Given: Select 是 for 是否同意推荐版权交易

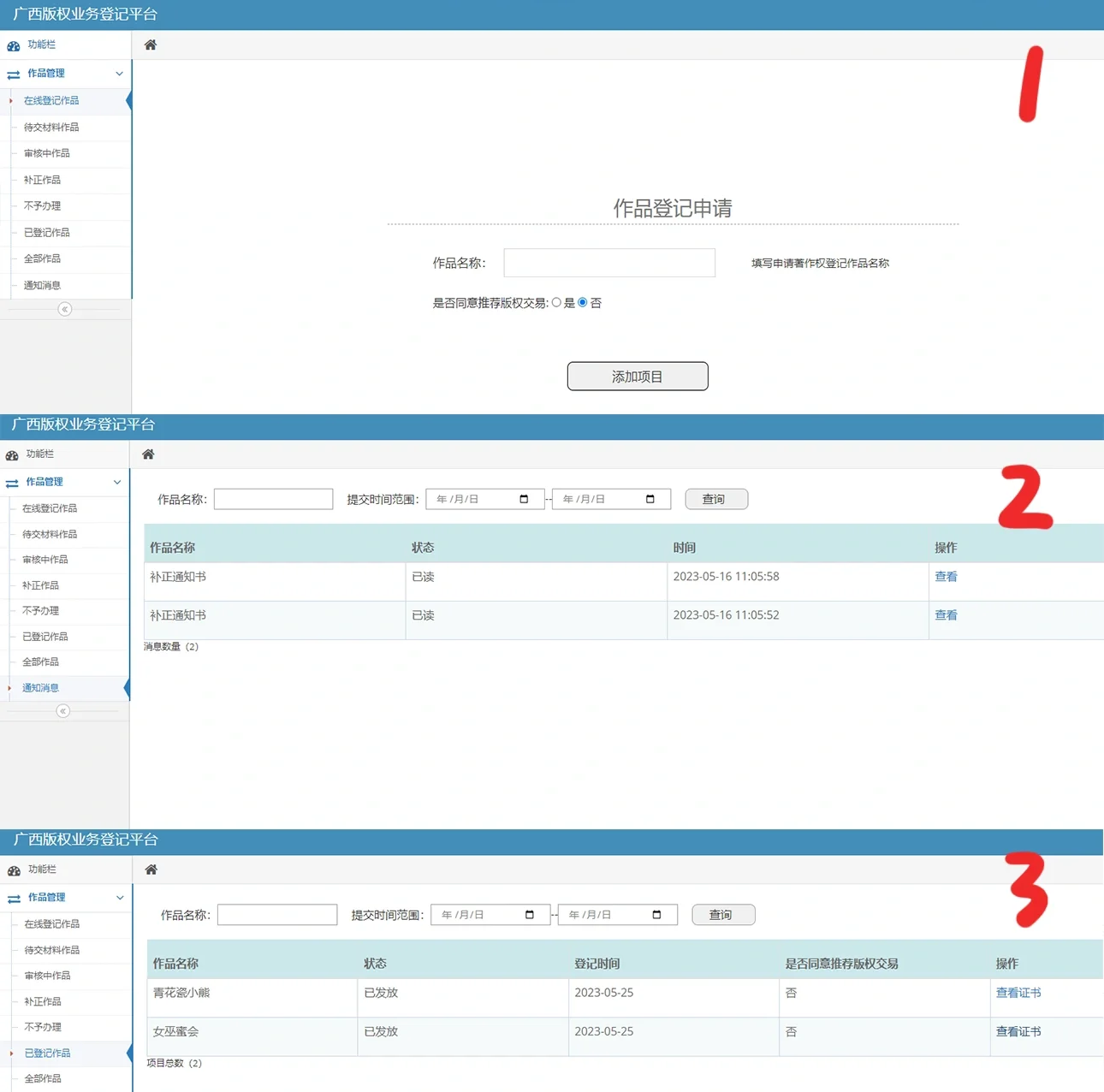Looking at the screenshot, I should [556, 302].
